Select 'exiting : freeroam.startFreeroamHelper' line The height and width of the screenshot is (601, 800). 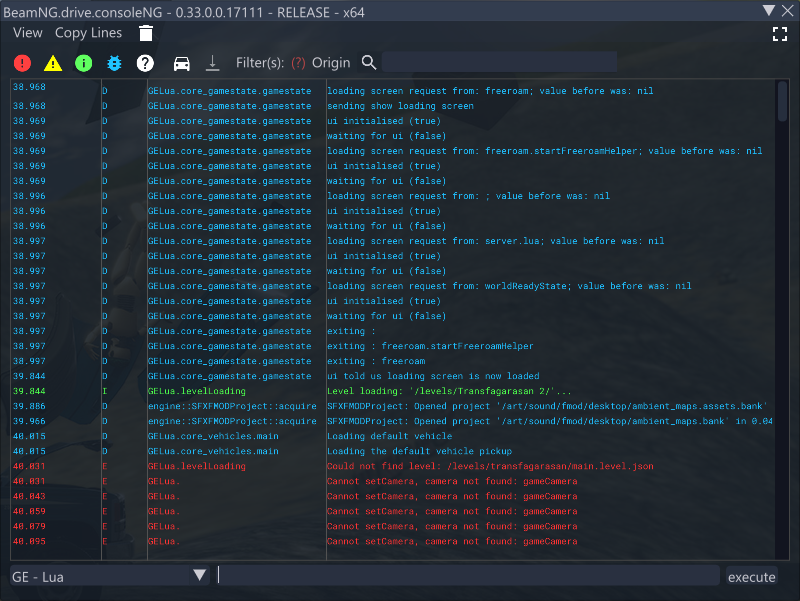[x=430, y=346]
